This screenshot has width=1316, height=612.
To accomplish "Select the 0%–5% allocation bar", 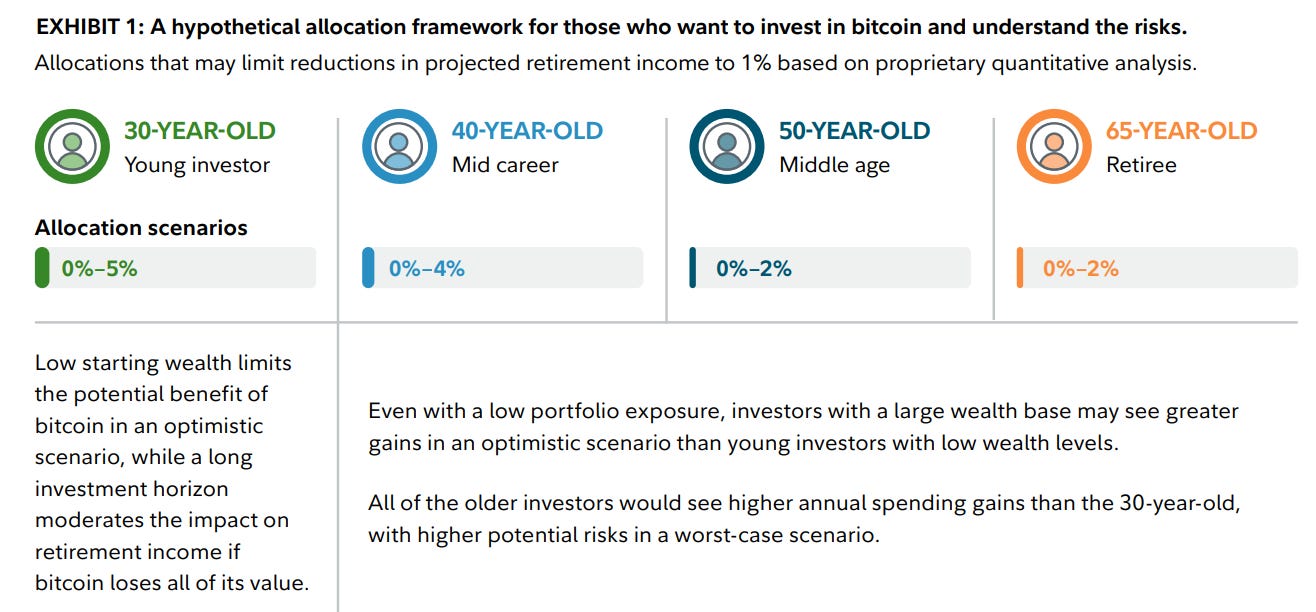I will click(175, 268).
